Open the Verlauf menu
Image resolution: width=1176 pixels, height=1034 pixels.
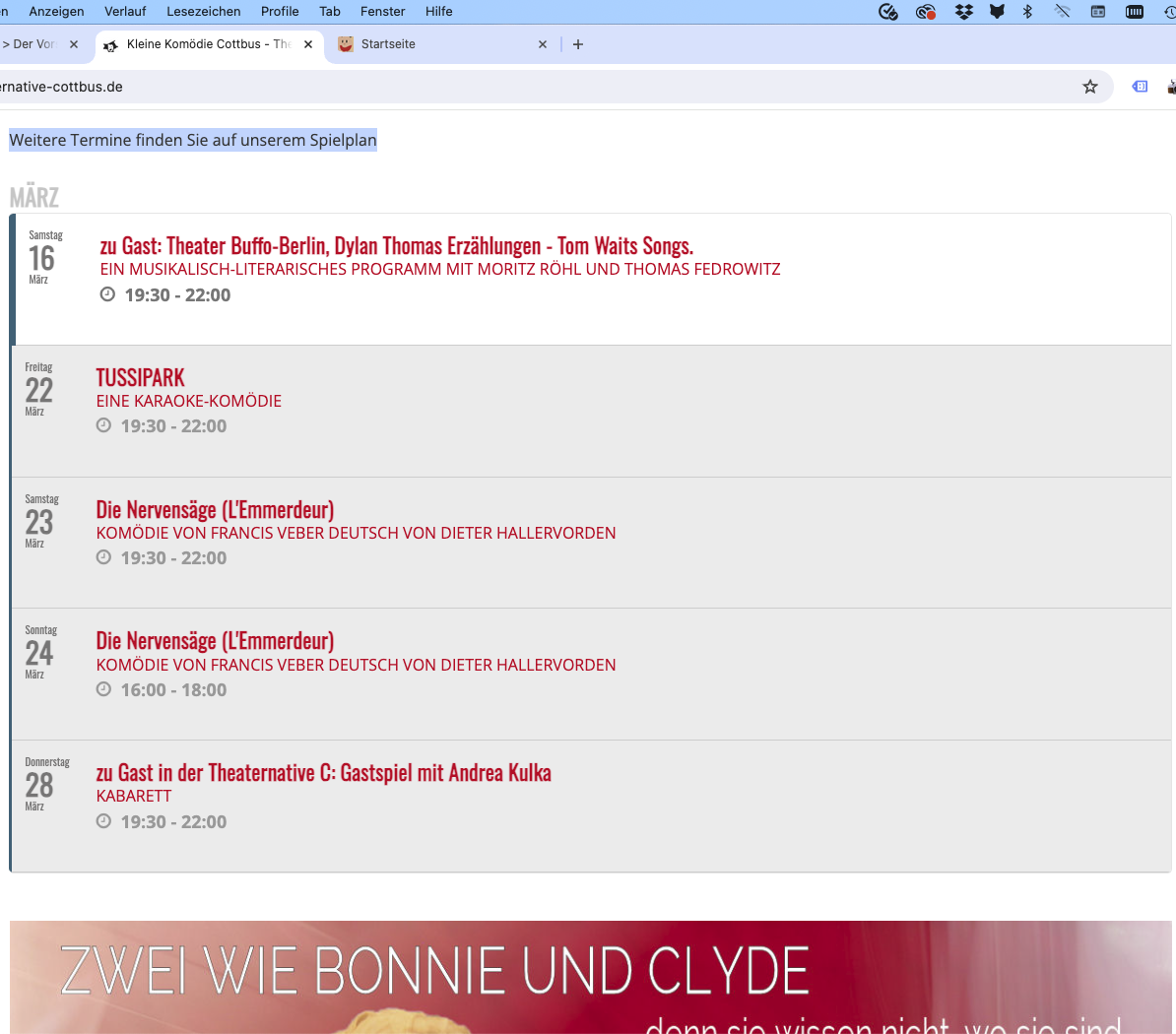click(125, 12)
